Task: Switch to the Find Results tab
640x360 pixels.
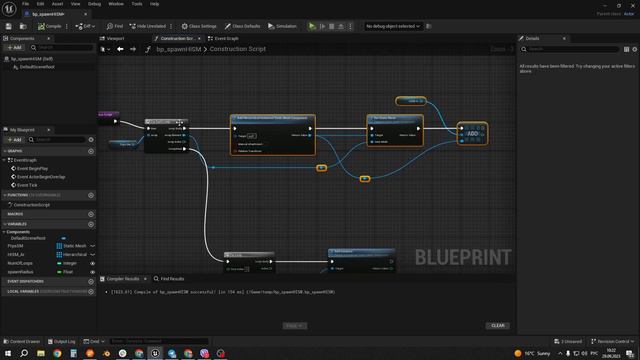Action: [169, 279]
